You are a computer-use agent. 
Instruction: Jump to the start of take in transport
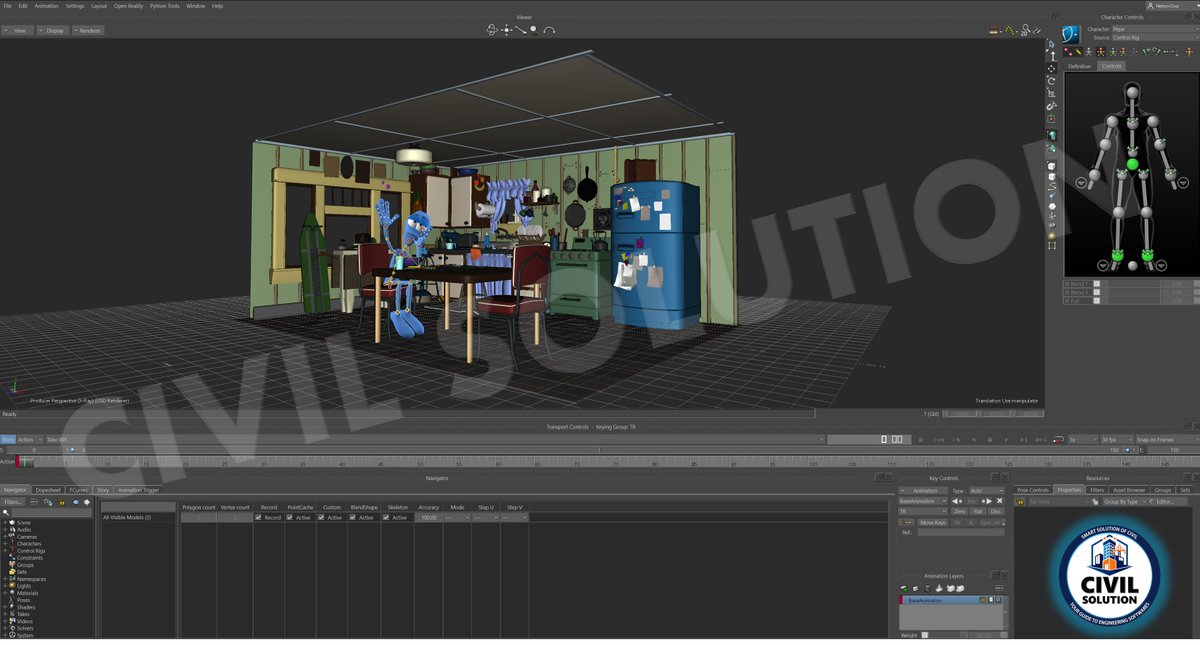pyautogui.click(x=939, y=440)
